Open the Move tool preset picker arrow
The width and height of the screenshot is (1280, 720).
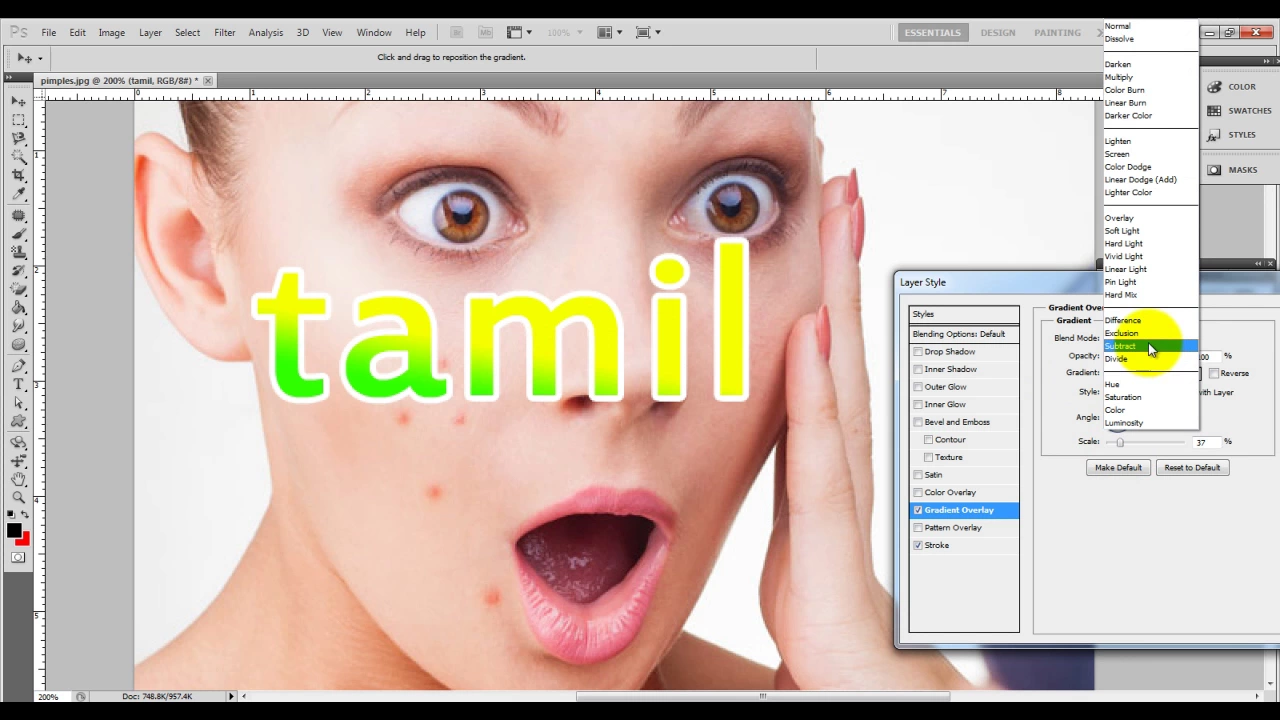(x=40, y=58)
